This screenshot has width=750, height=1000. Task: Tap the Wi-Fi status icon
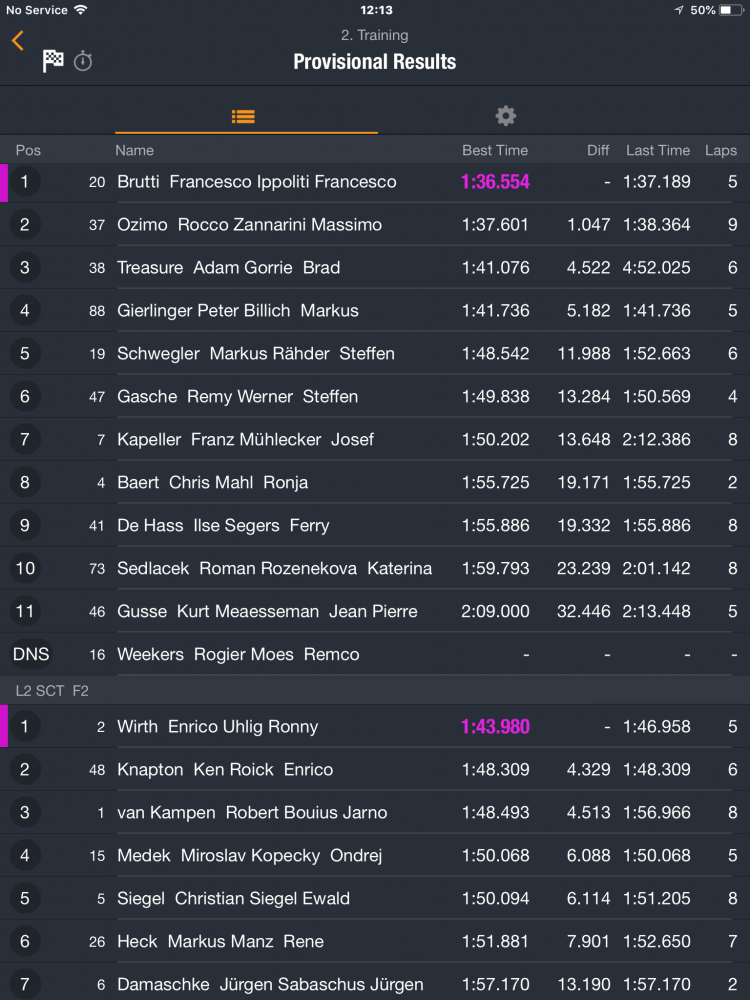pos(80,10)
